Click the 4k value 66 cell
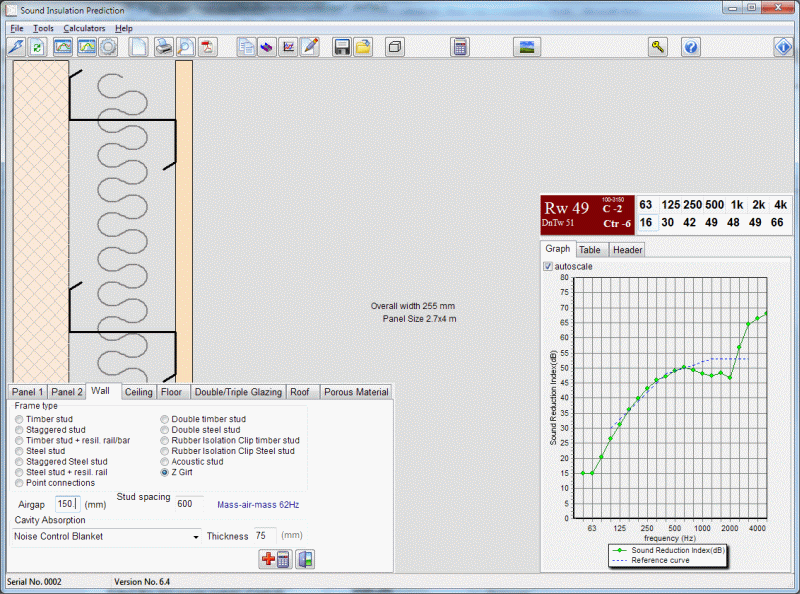800x594 pixels. 777,222
